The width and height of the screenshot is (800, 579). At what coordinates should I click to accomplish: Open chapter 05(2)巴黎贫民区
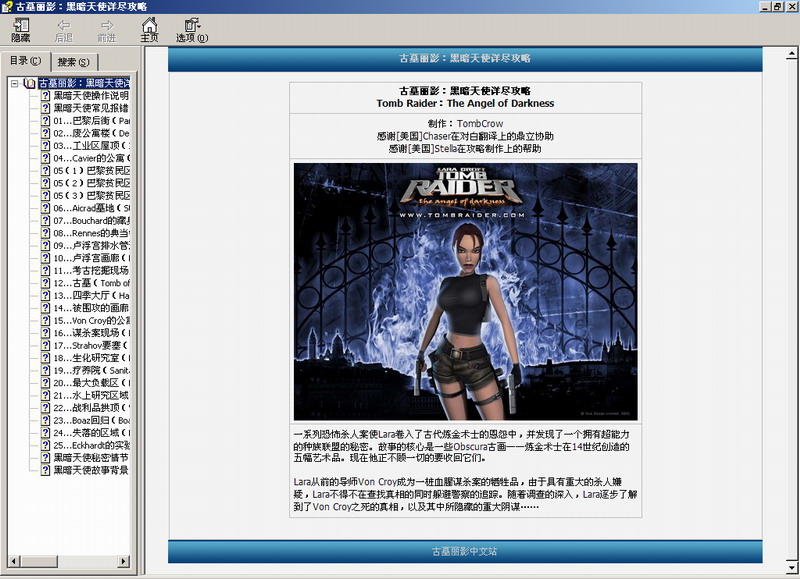tap(91, 183)
